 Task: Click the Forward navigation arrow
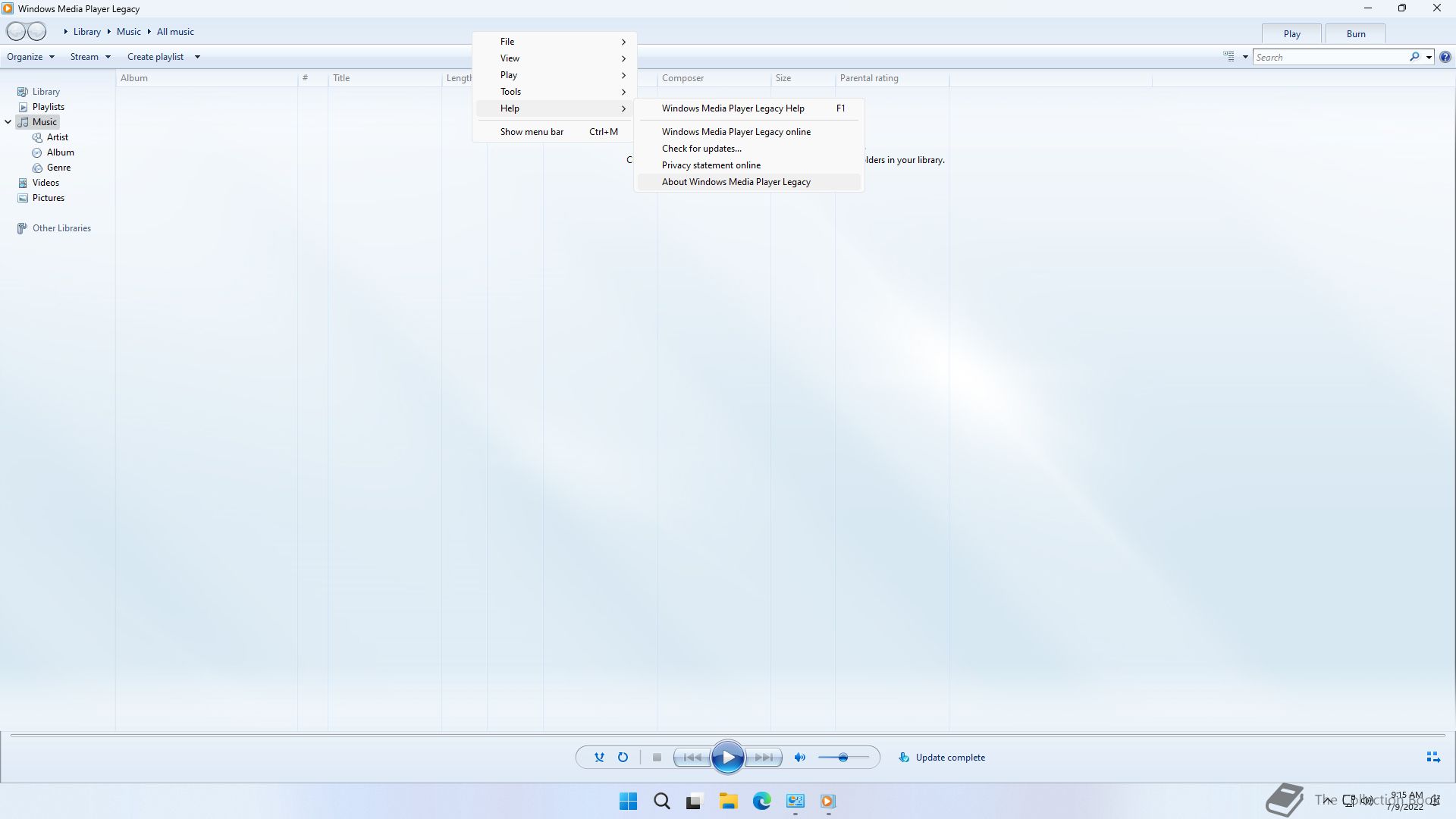point(36,31)
